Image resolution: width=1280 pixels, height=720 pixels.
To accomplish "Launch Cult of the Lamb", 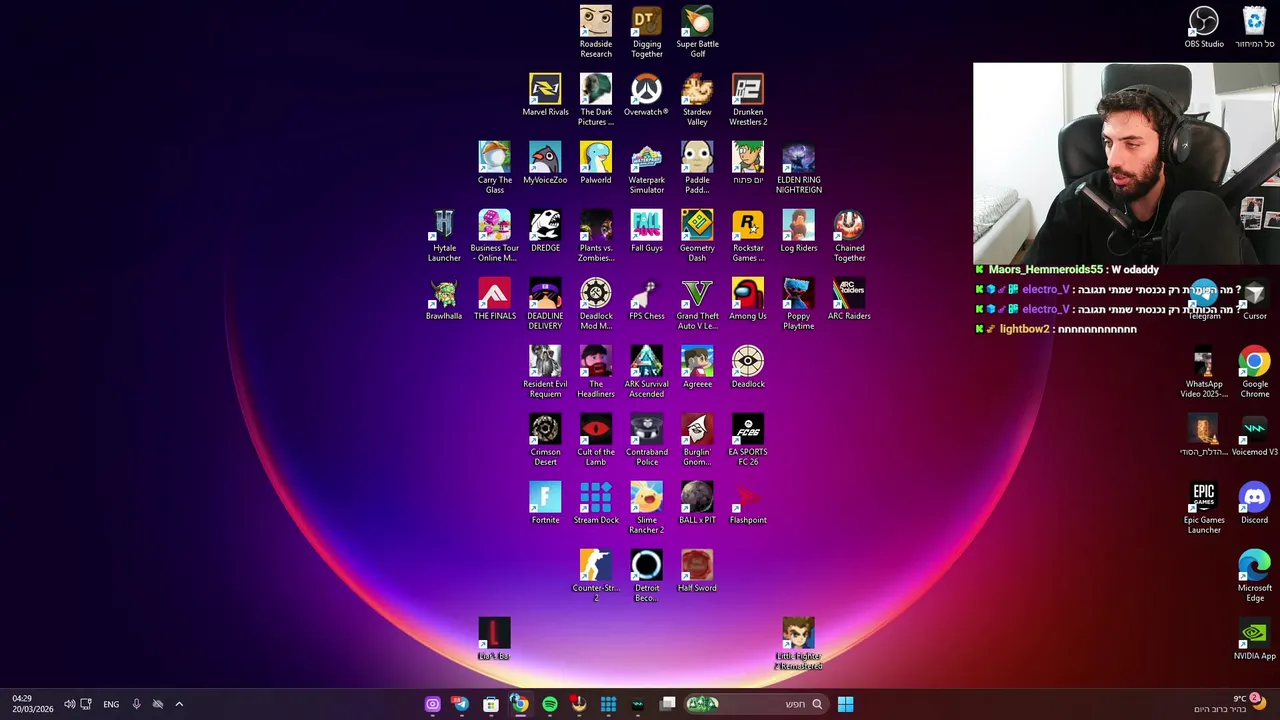I will pyautogui.click(x=596, y=440).
